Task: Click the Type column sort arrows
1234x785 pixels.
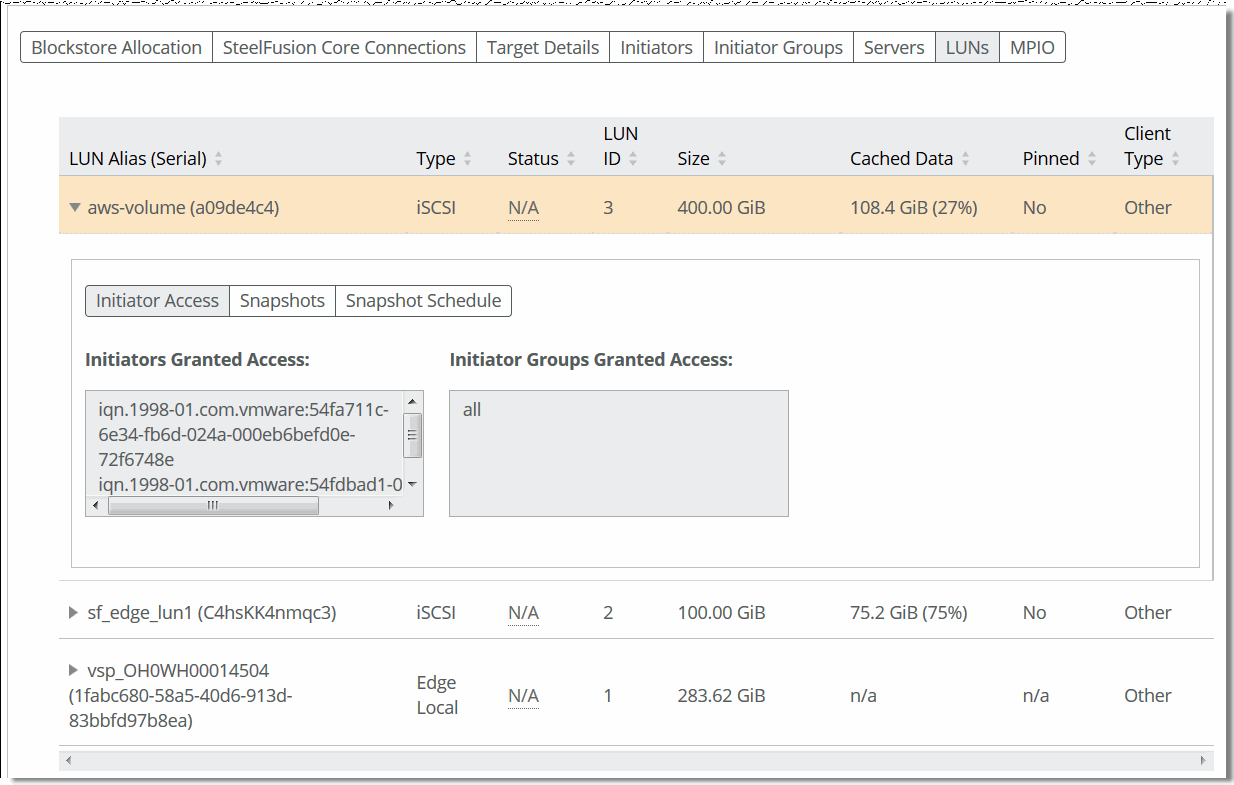Action: coord(467,159)
